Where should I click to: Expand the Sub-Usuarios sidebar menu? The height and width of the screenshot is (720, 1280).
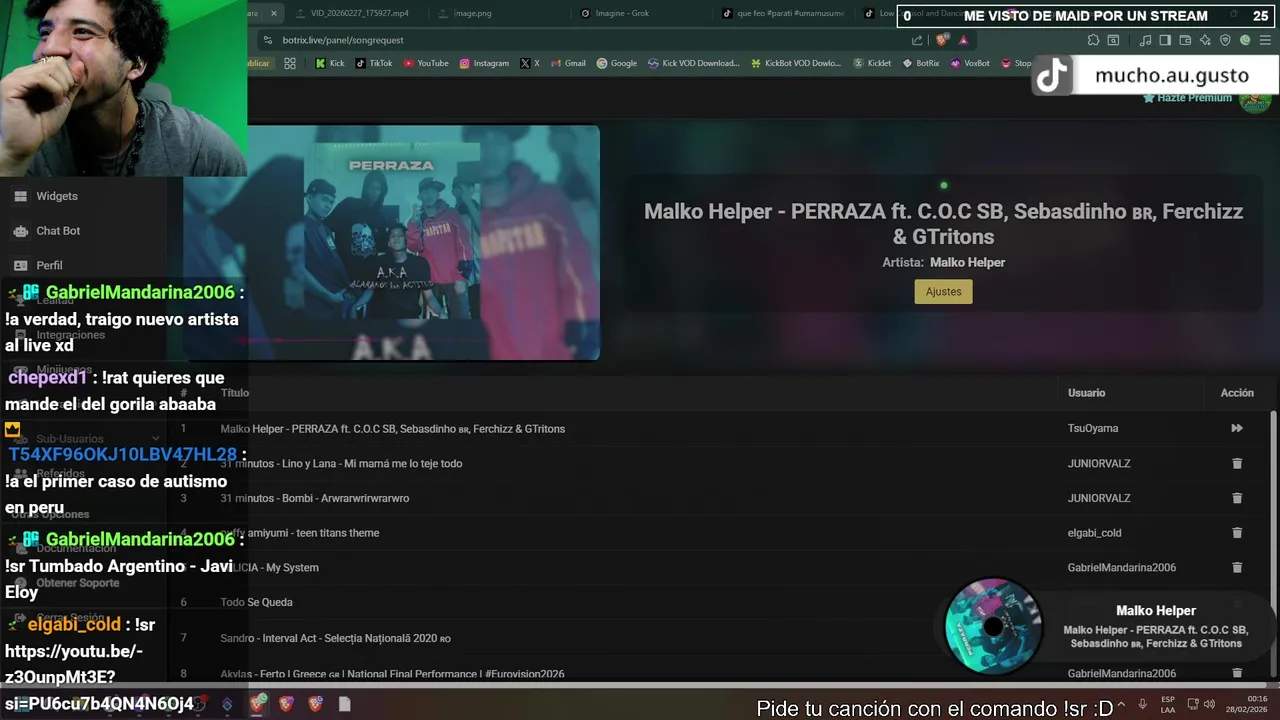click(85, 439)
